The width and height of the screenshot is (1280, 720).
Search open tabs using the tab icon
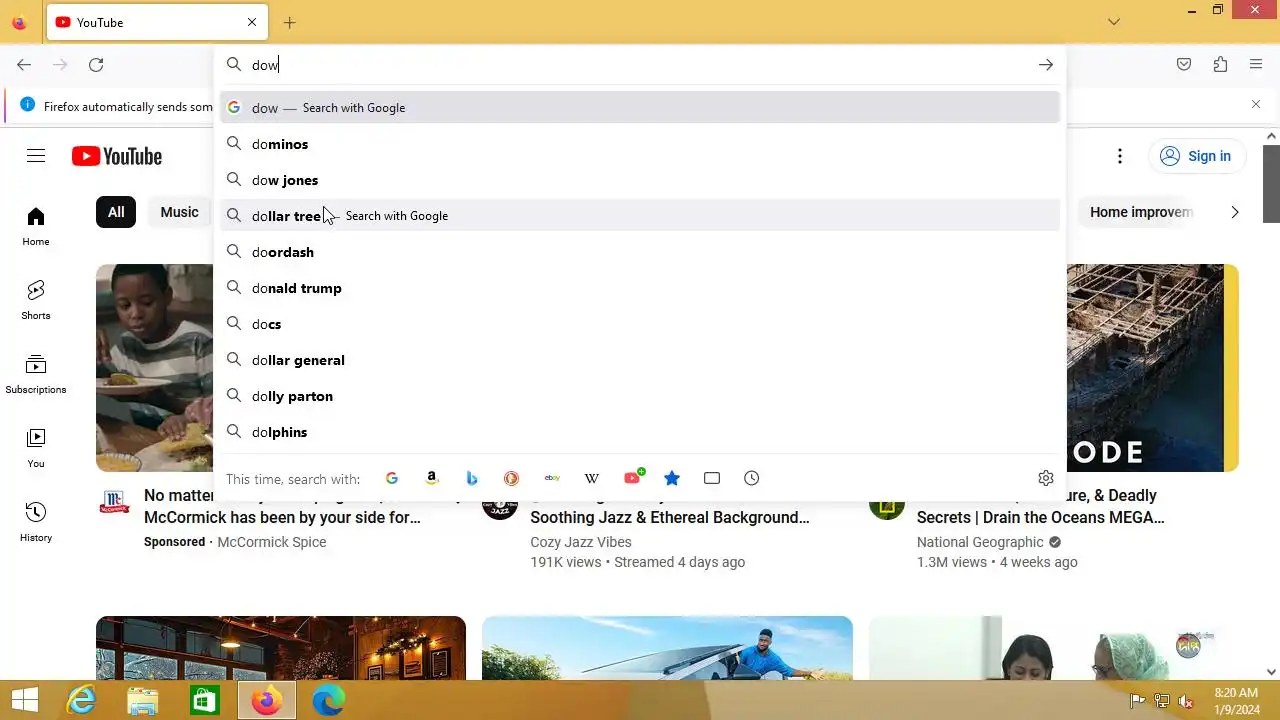pyautogui.click(x=712, y=478)
